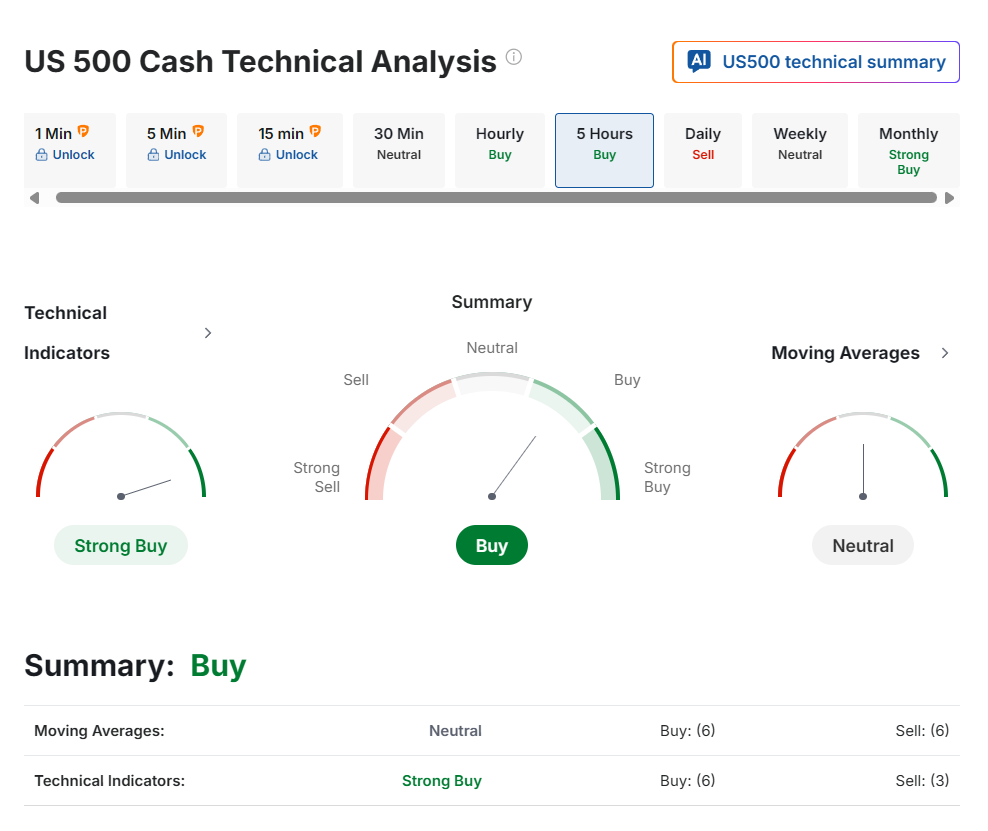Click the pro badge icon on 1 Min
This screenshot has height=831, width=988.
83,132
